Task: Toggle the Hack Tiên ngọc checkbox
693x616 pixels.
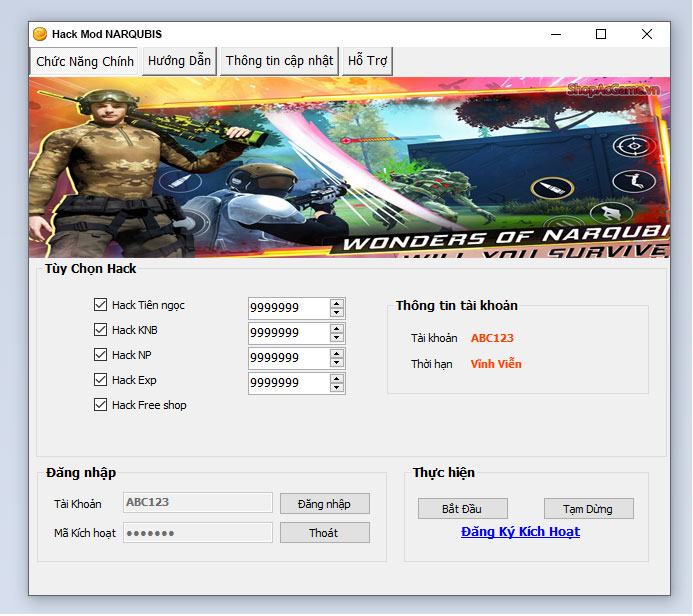Action: (100, 304)
